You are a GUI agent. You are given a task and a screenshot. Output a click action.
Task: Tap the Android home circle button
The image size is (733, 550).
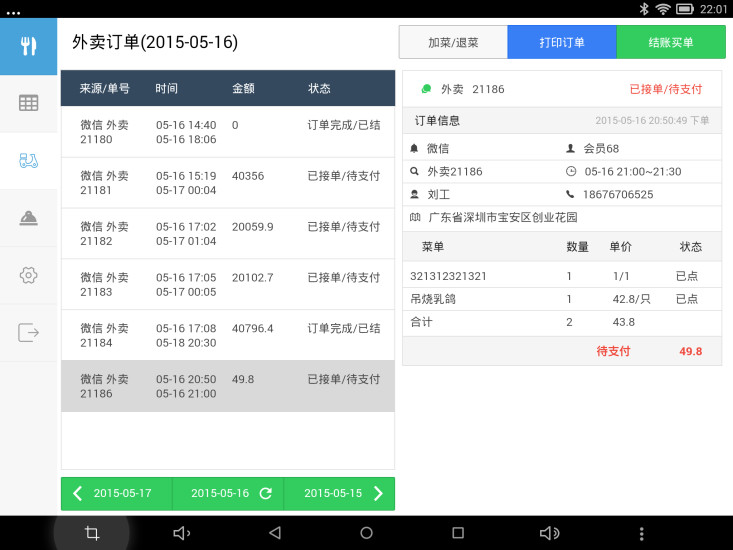click(366, 533)
